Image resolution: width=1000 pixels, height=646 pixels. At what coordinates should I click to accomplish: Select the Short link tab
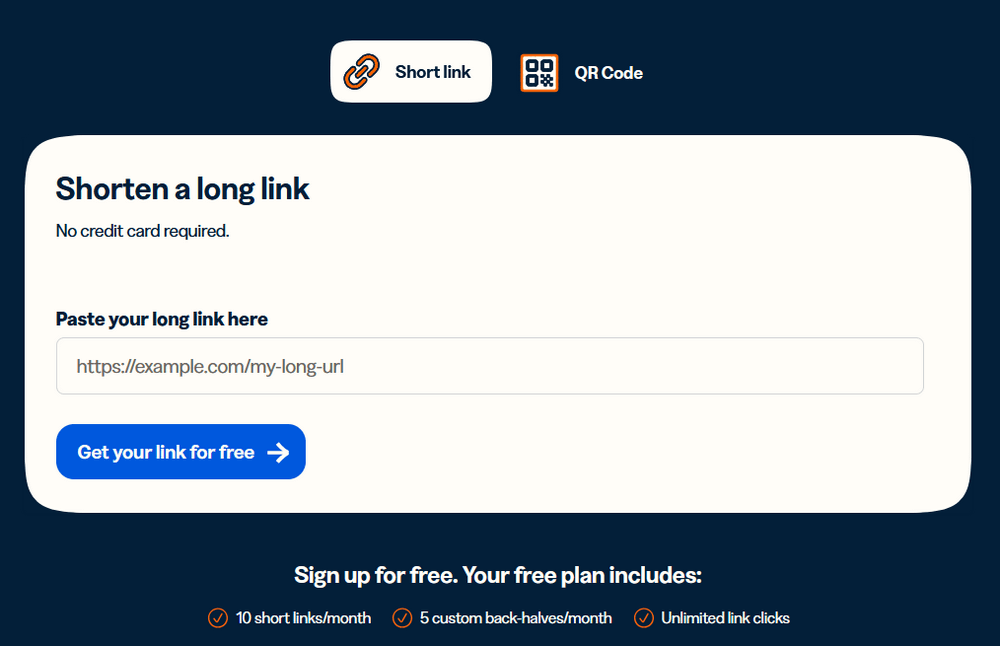[411, 71]
